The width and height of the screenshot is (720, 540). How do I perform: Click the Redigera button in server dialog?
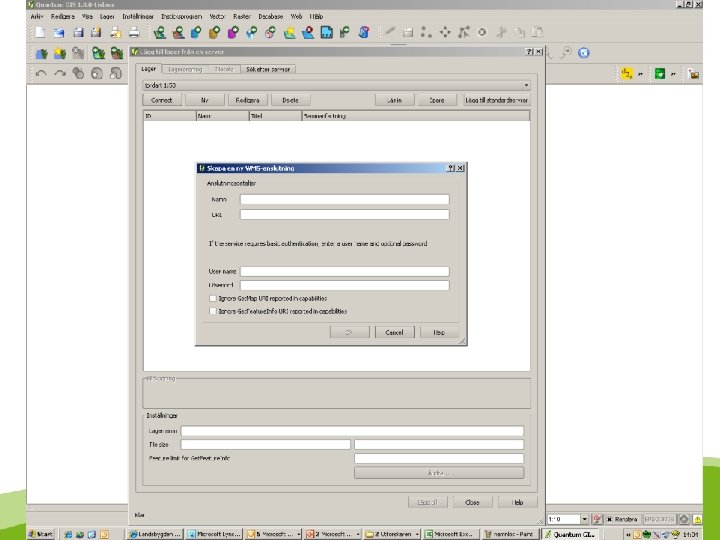(x=248, y=100)
